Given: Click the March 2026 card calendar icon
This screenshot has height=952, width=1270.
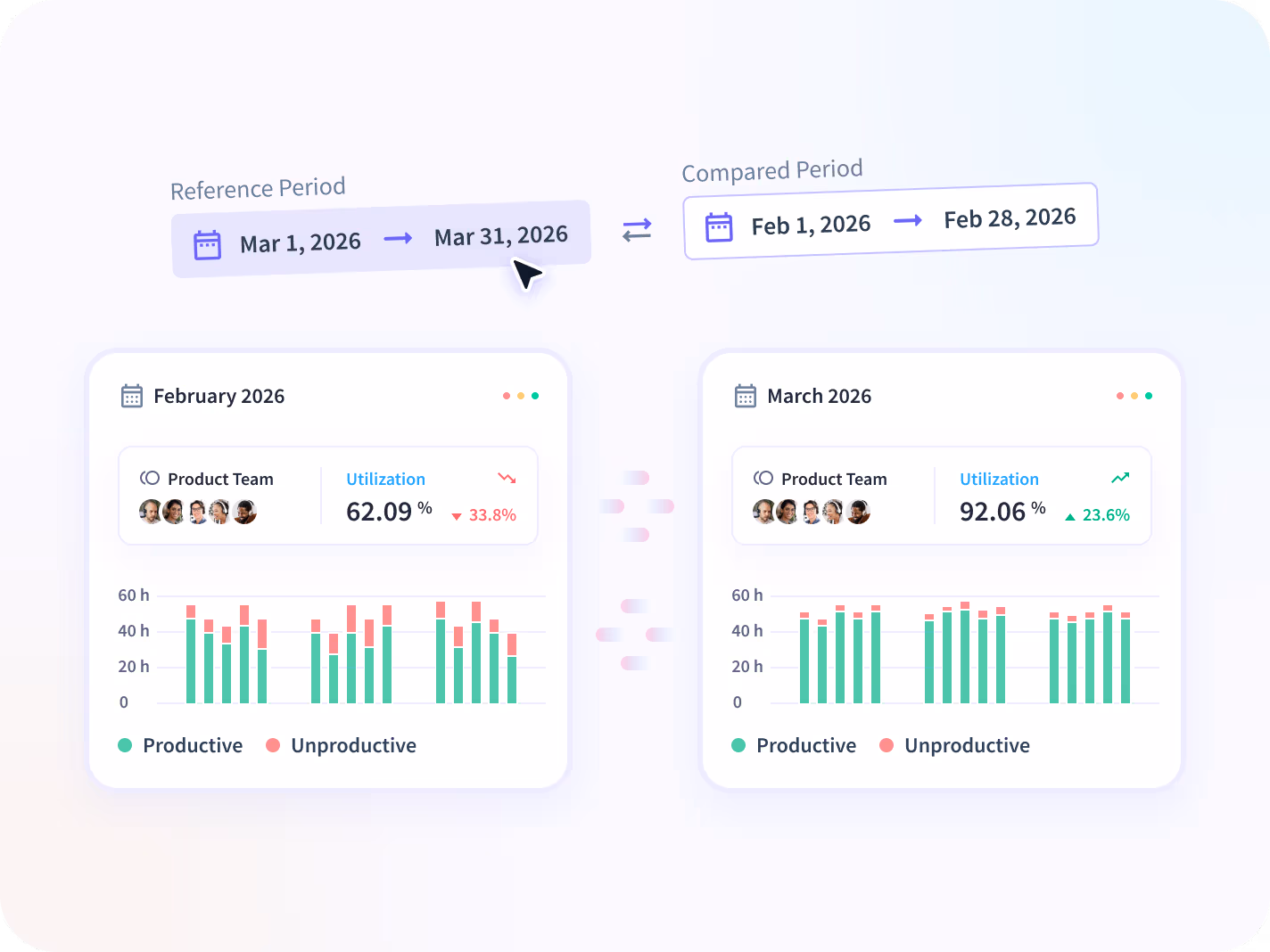Looking at the screenshot, I should [x=746, y=396].
